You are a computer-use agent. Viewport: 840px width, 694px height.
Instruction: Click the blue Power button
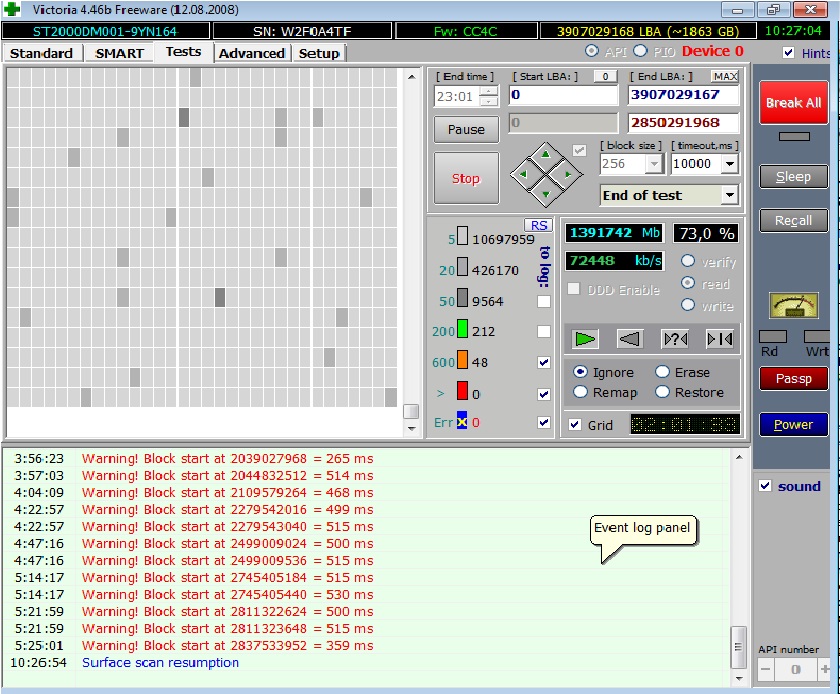click(x=793, y=424)
